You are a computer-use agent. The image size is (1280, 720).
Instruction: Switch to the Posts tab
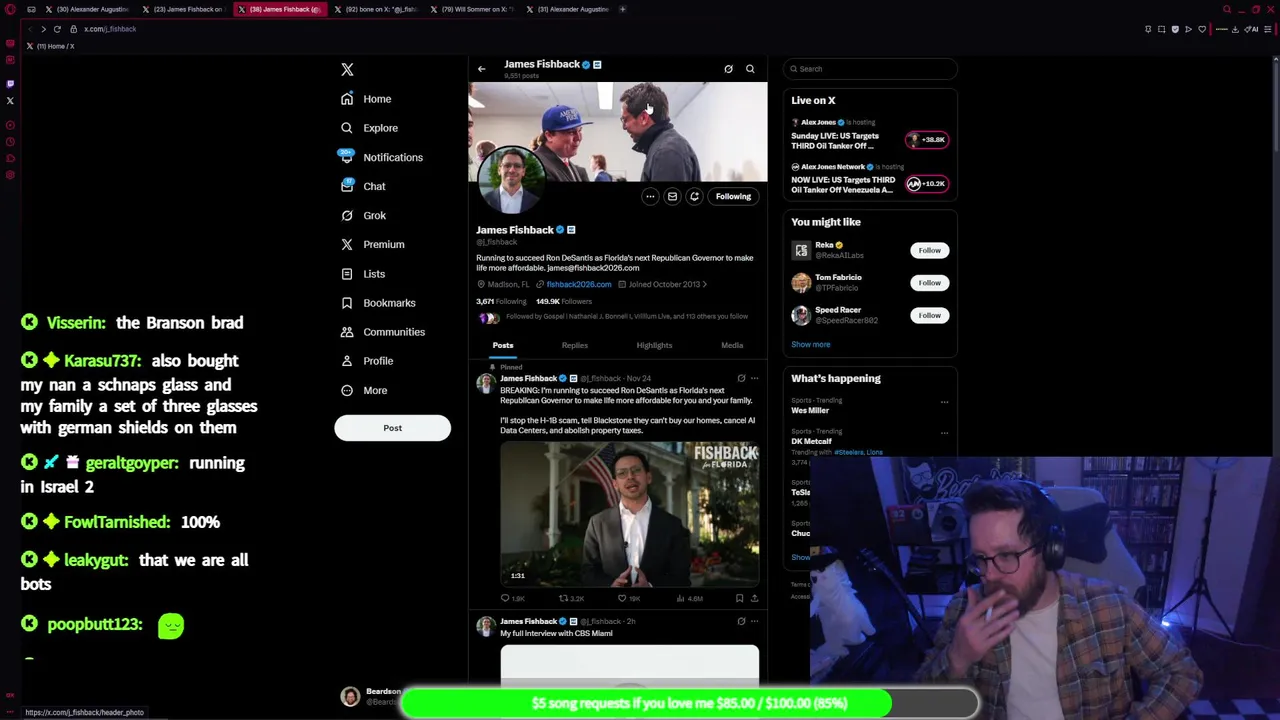coord(503,346)
